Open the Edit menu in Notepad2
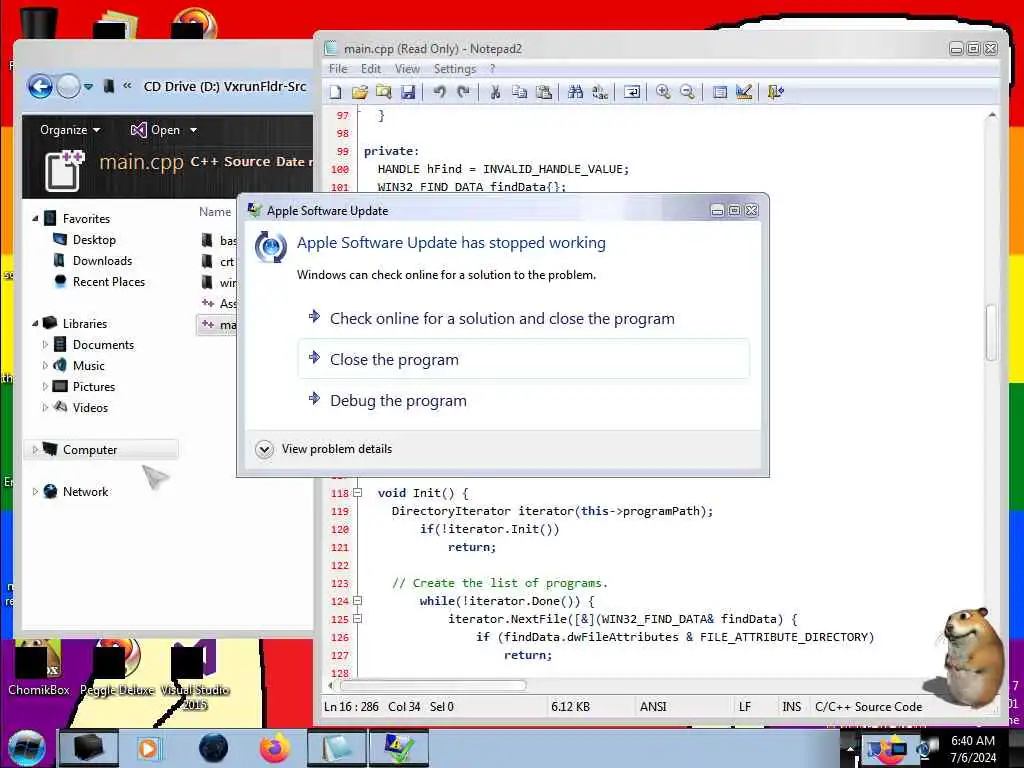Image resolution: width=1024 pixels, height=768 pixels. [x=370, y=69]
